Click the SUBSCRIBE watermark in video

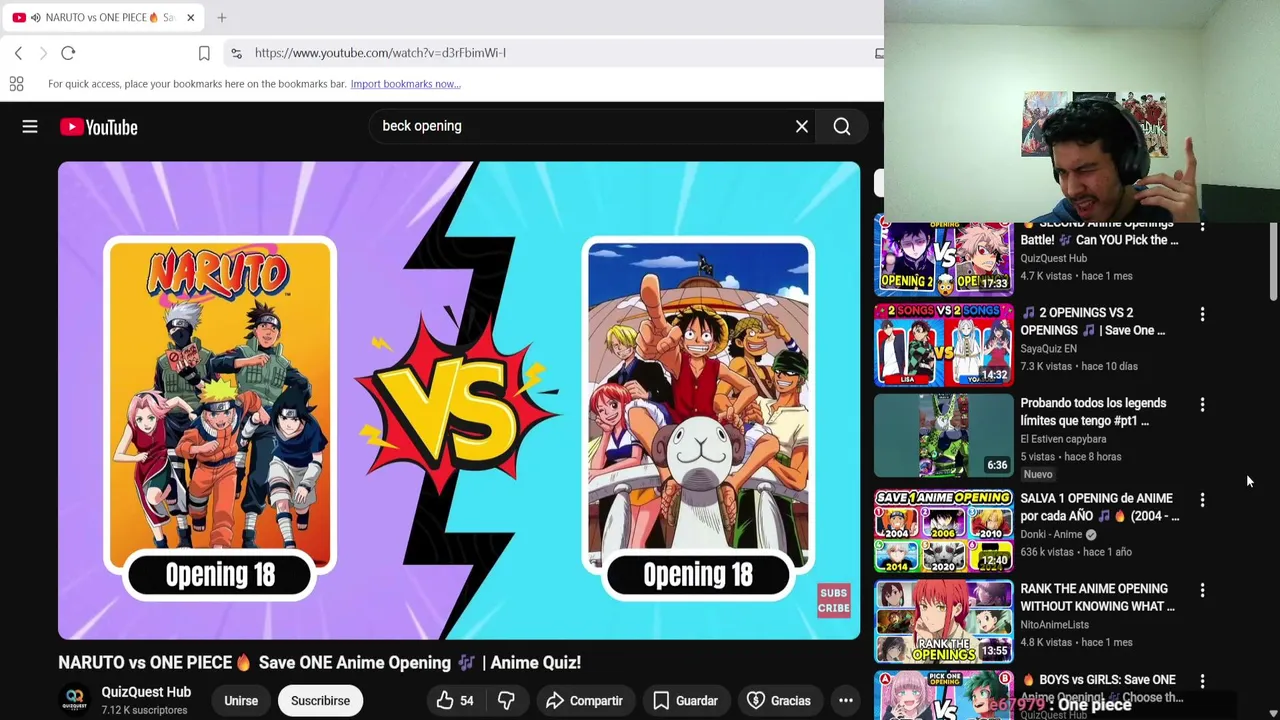[833, 601]
